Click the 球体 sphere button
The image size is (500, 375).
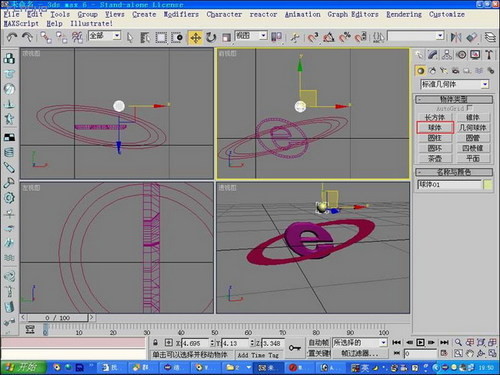point(435,127)
